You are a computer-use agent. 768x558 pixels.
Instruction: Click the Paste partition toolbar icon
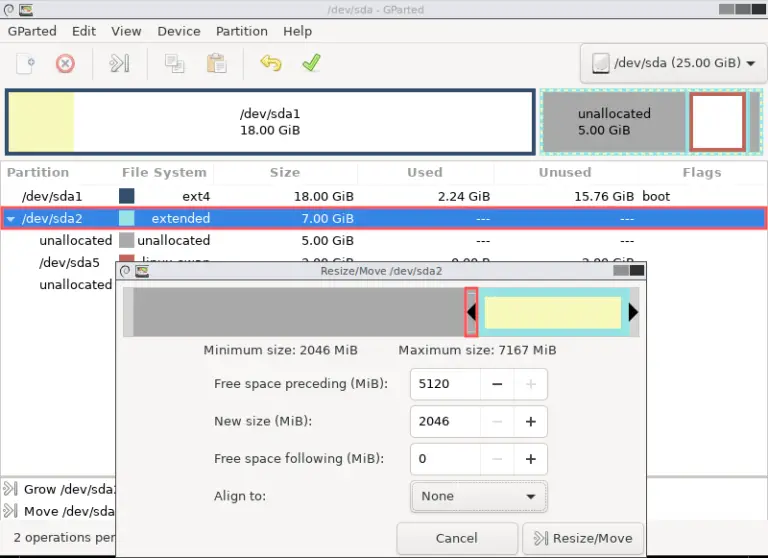214,63
